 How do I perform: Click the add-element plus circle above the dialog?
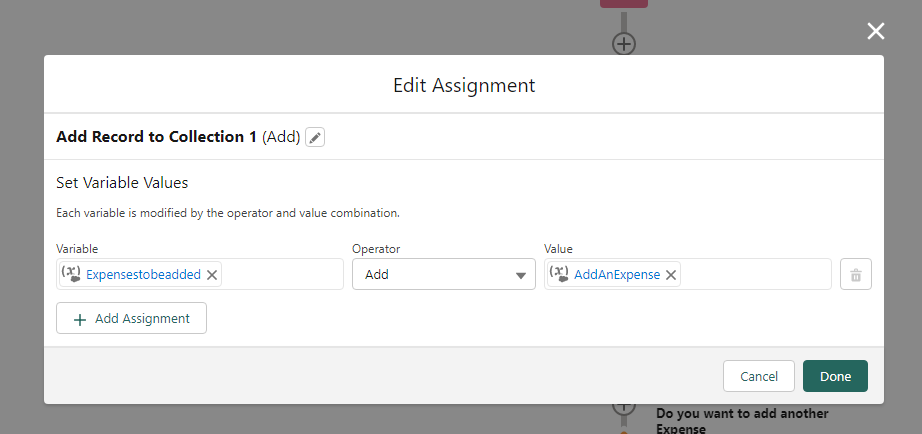point(624,44)
